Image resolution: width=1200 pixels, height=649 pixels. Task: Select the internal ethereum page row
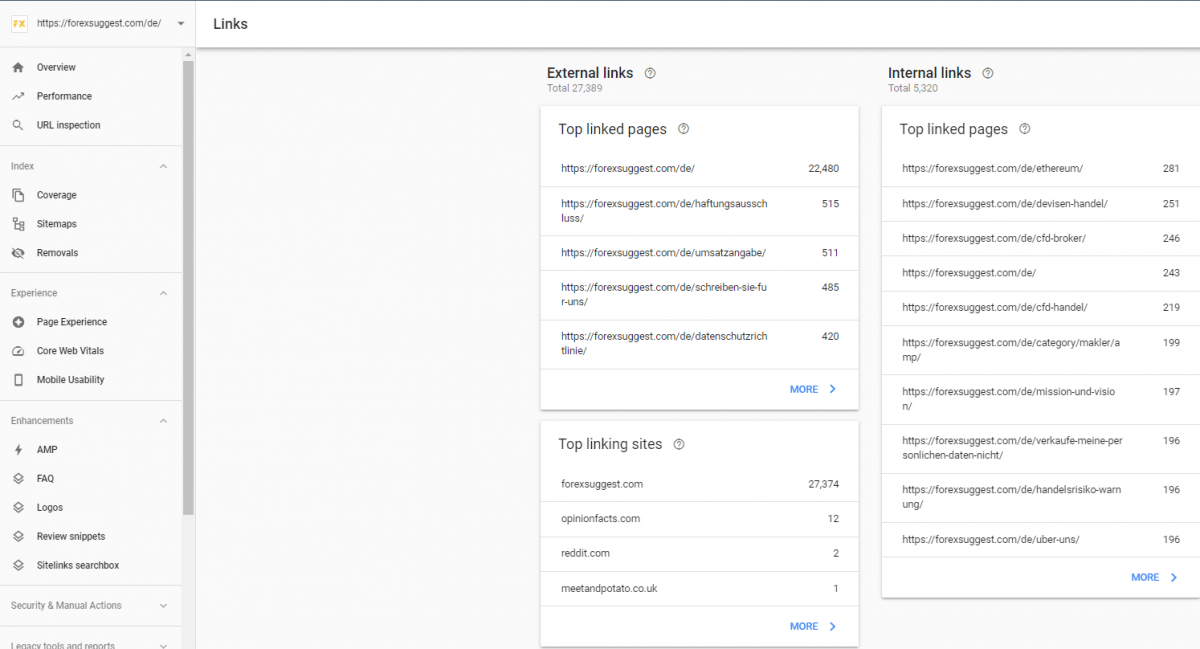(1040, 169)
